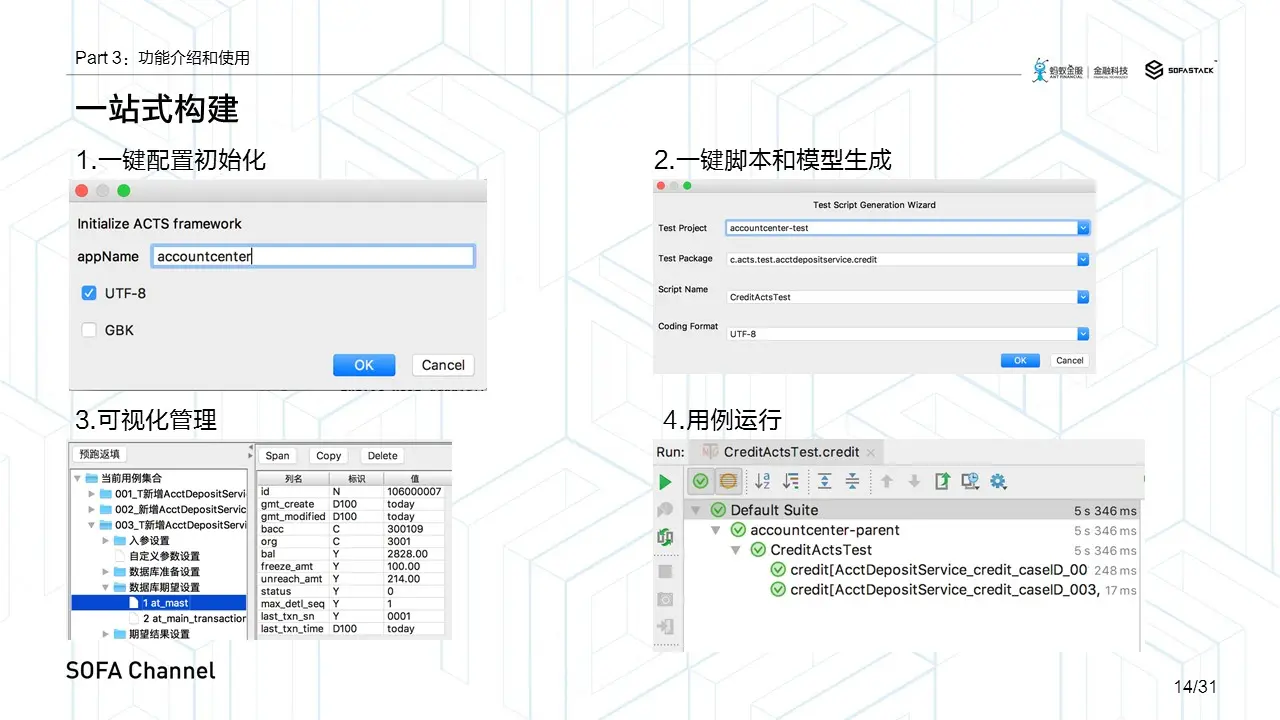This screenshot has height=720, width=1280.
Task: Click the file icon of 自定义参数设置
Action: pos(120,556)
